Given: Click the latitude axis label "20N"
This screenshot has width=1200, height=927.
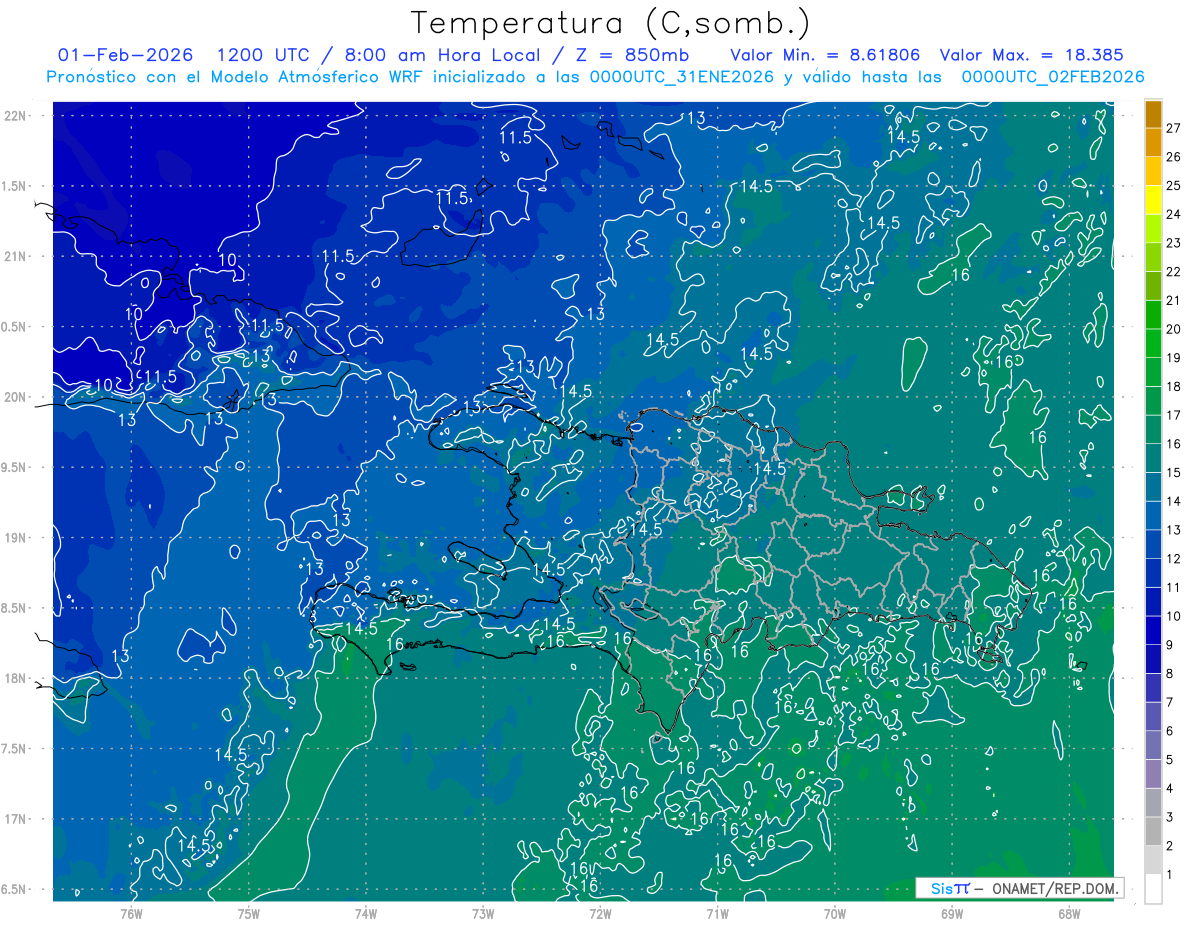Looking at the screenshot, I should tap(15, 397).
